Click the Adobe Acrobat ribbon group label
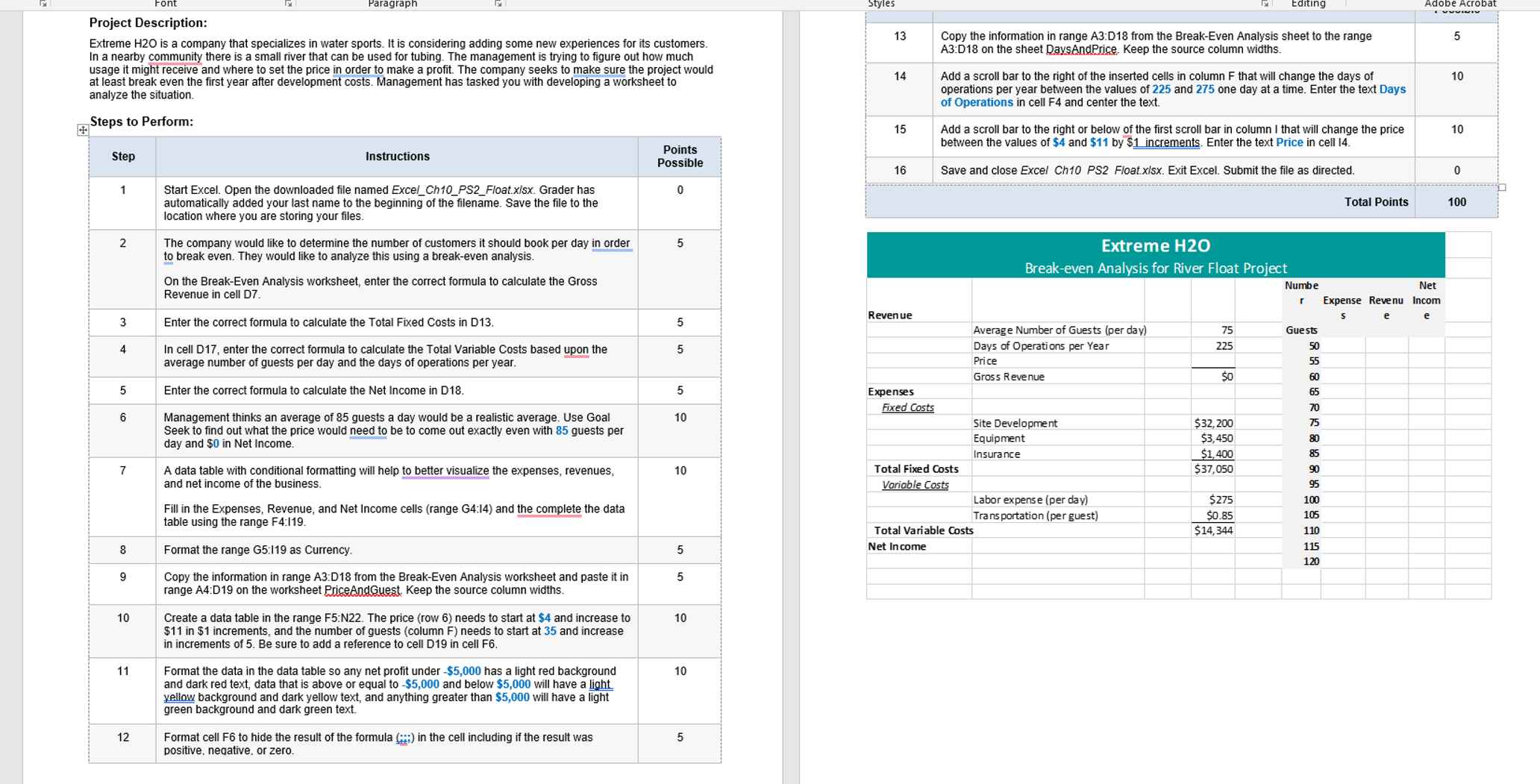The height and width of the screenshot is (784, 1540). (1460, 4)
